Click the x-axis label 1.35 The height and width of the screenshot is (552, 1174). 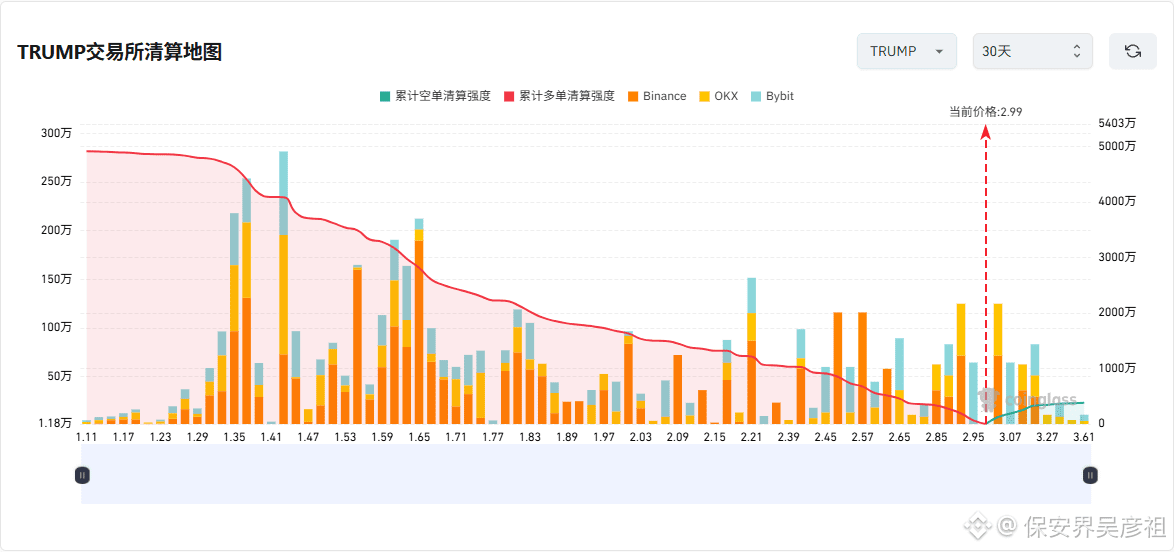[x=234, y=437]
